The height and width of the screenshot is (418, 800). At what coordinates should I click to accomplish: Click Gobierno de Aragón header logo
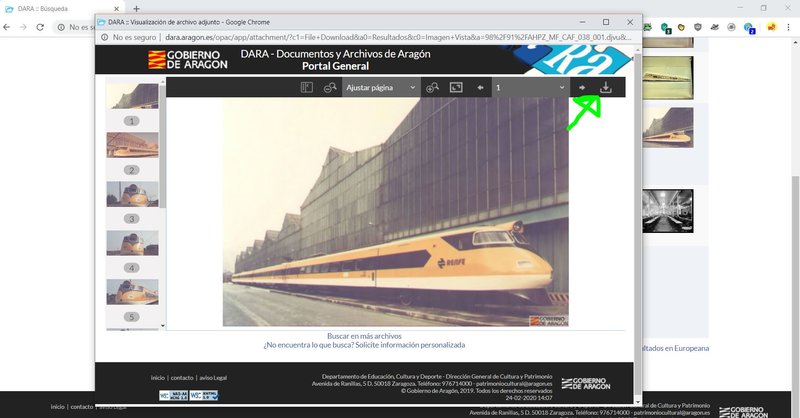[x=188, y=60]
